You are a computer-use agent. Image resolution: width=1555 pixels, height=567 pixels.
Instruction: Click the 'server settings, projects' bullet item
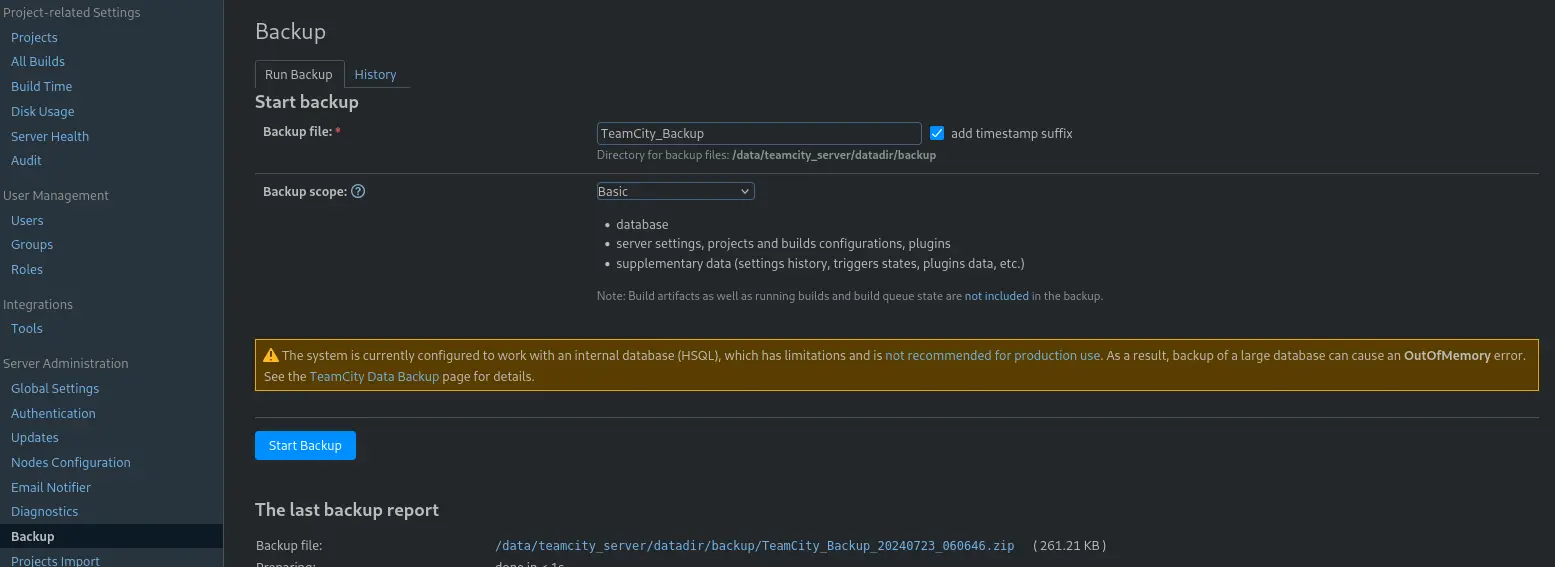point(783,243)
